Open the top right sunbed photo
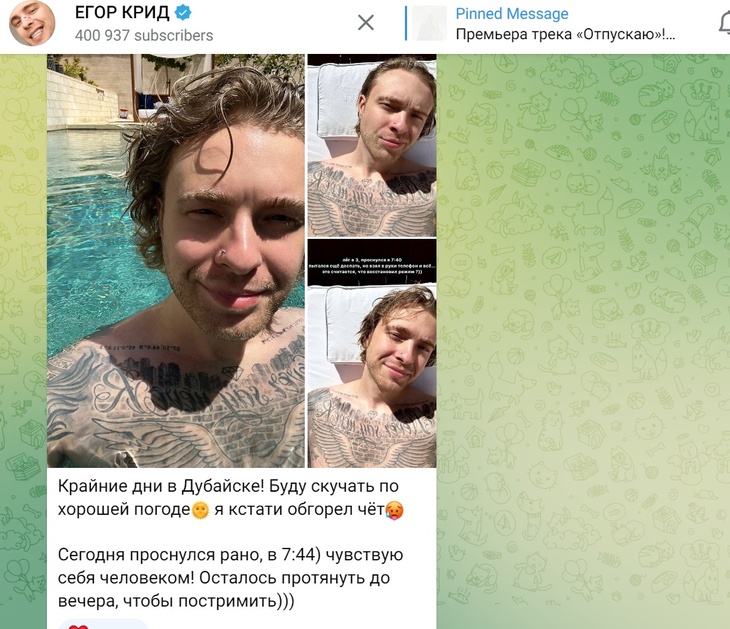The width and height of the screenshot is (730, 629). click(x=372, y=145)
